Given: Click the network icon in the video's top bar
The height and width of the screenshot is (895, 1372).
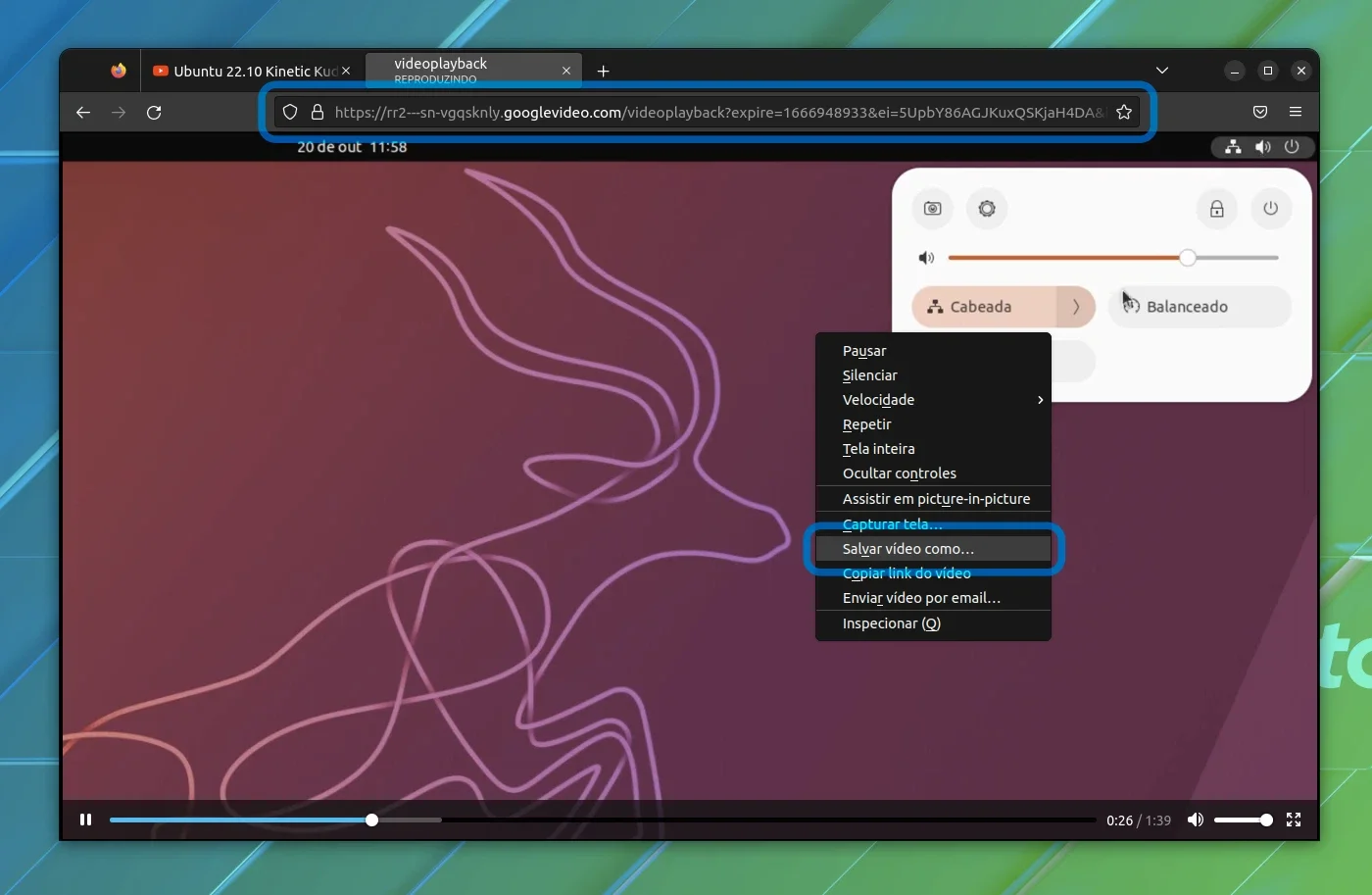Looking at the screenshot, I should (x=1233, y=147).
